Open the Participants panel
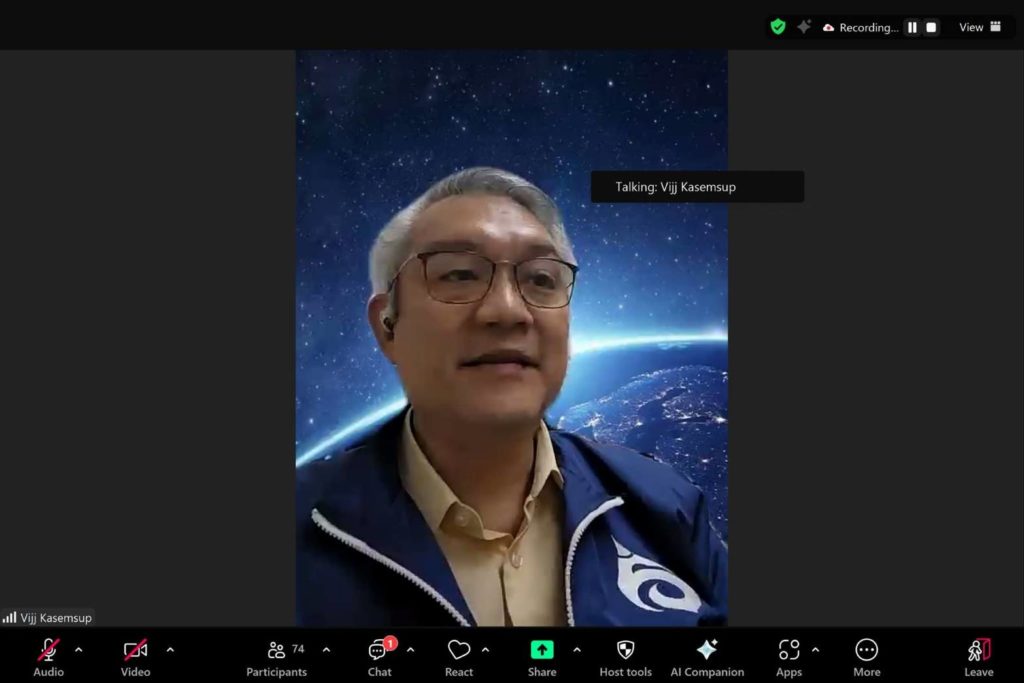 [276, 658]
